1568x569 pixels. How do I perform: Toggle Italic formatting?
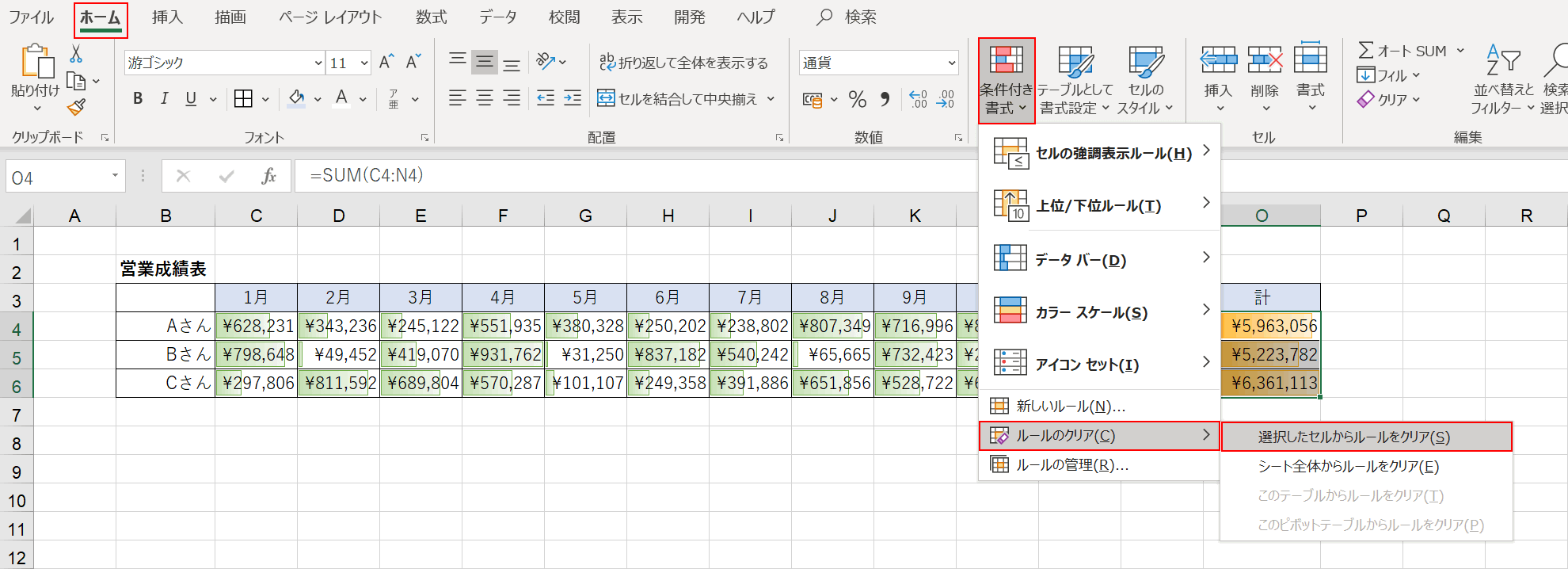coord(164,98)
